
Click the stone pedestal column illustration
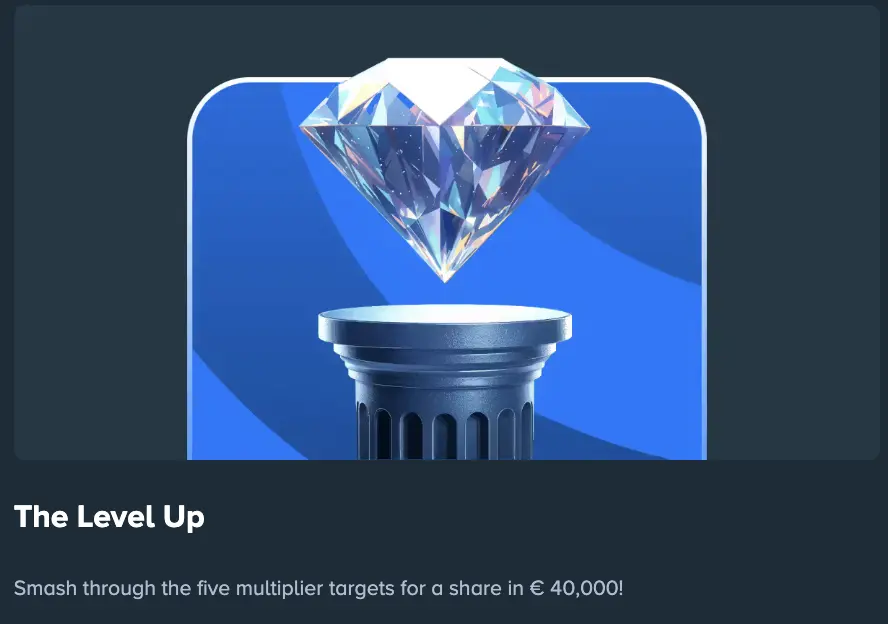(445, 382)
